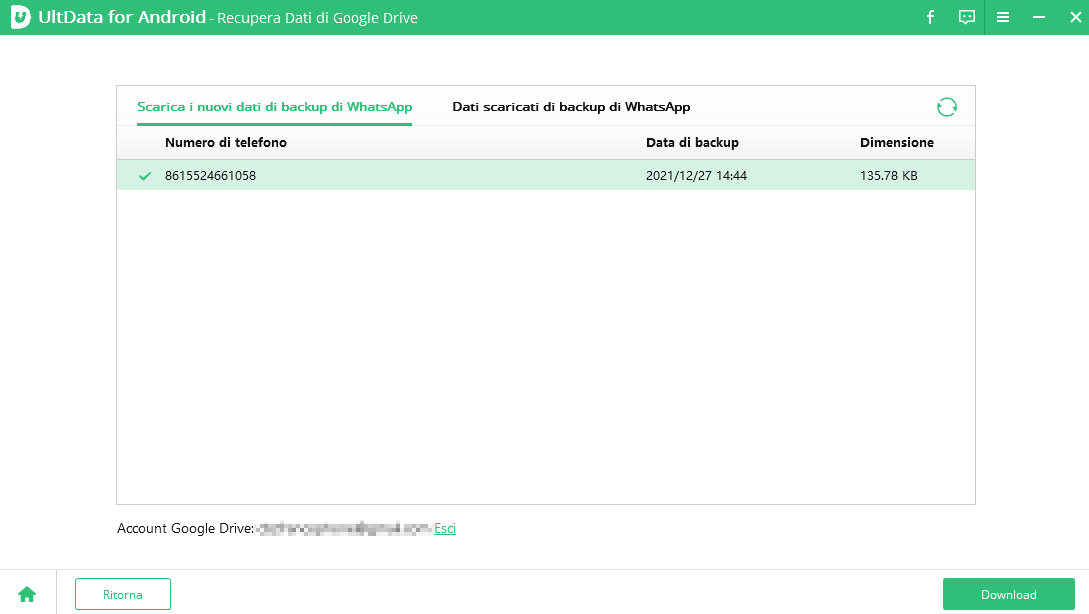Click the Download button
The image size is (1089, 614).
(x=1008, y=595)
